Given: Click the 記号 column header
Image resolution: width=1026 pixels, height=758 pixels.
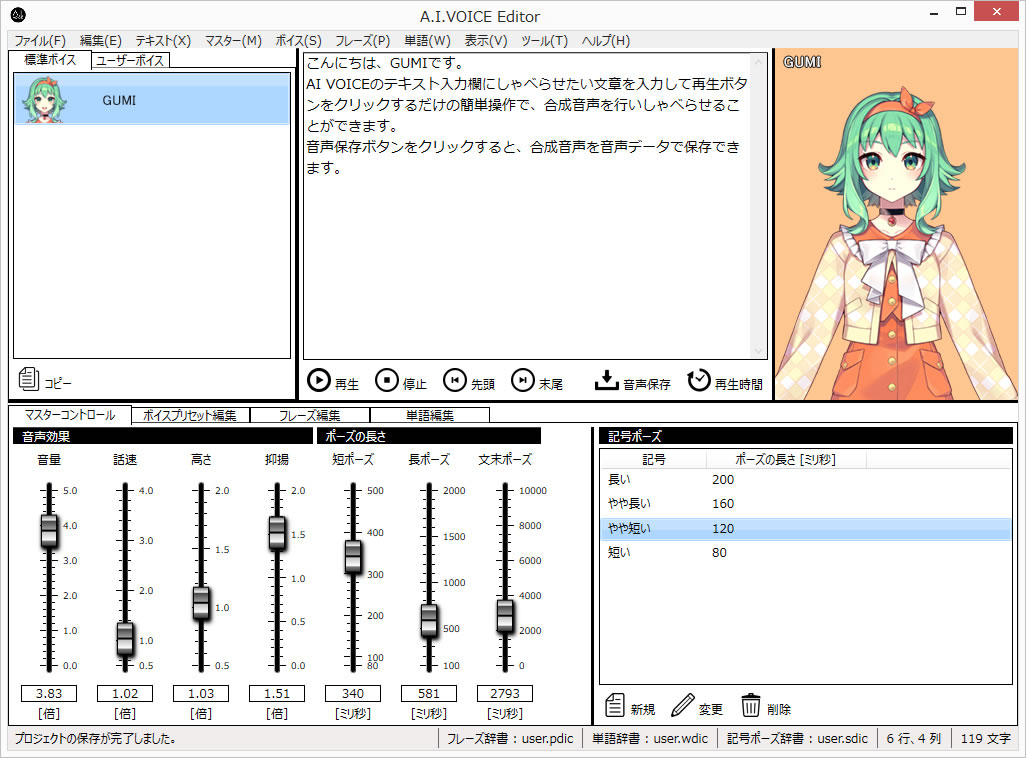Looking at the screenshot, I should (x=654, y=460).
